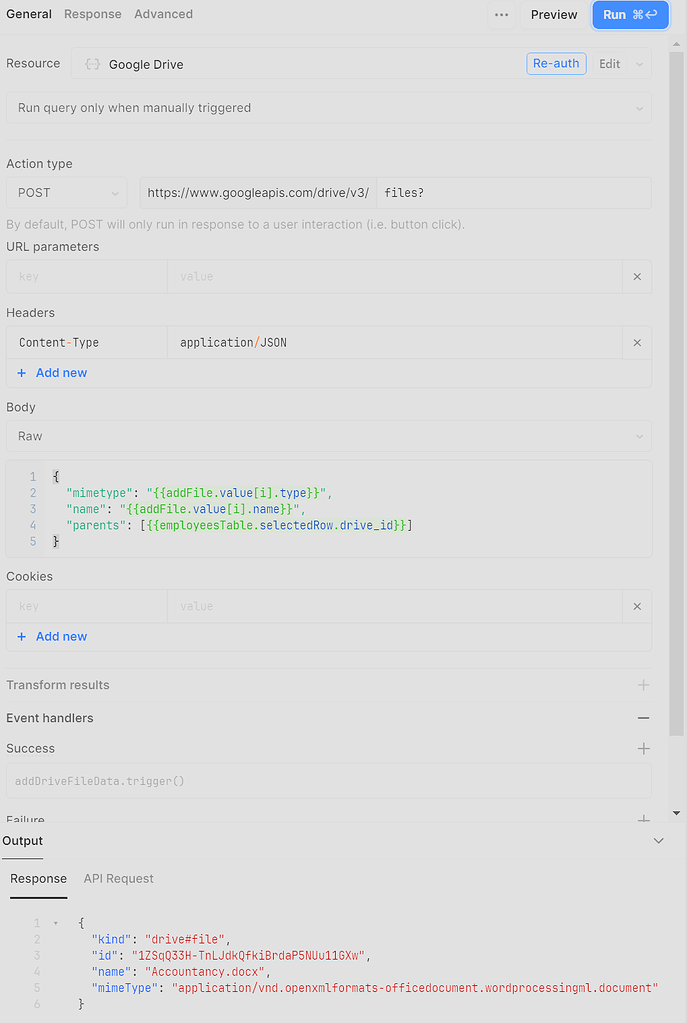
Task: Switch to the Response settings tab
Action: click(x=92, y=14)
